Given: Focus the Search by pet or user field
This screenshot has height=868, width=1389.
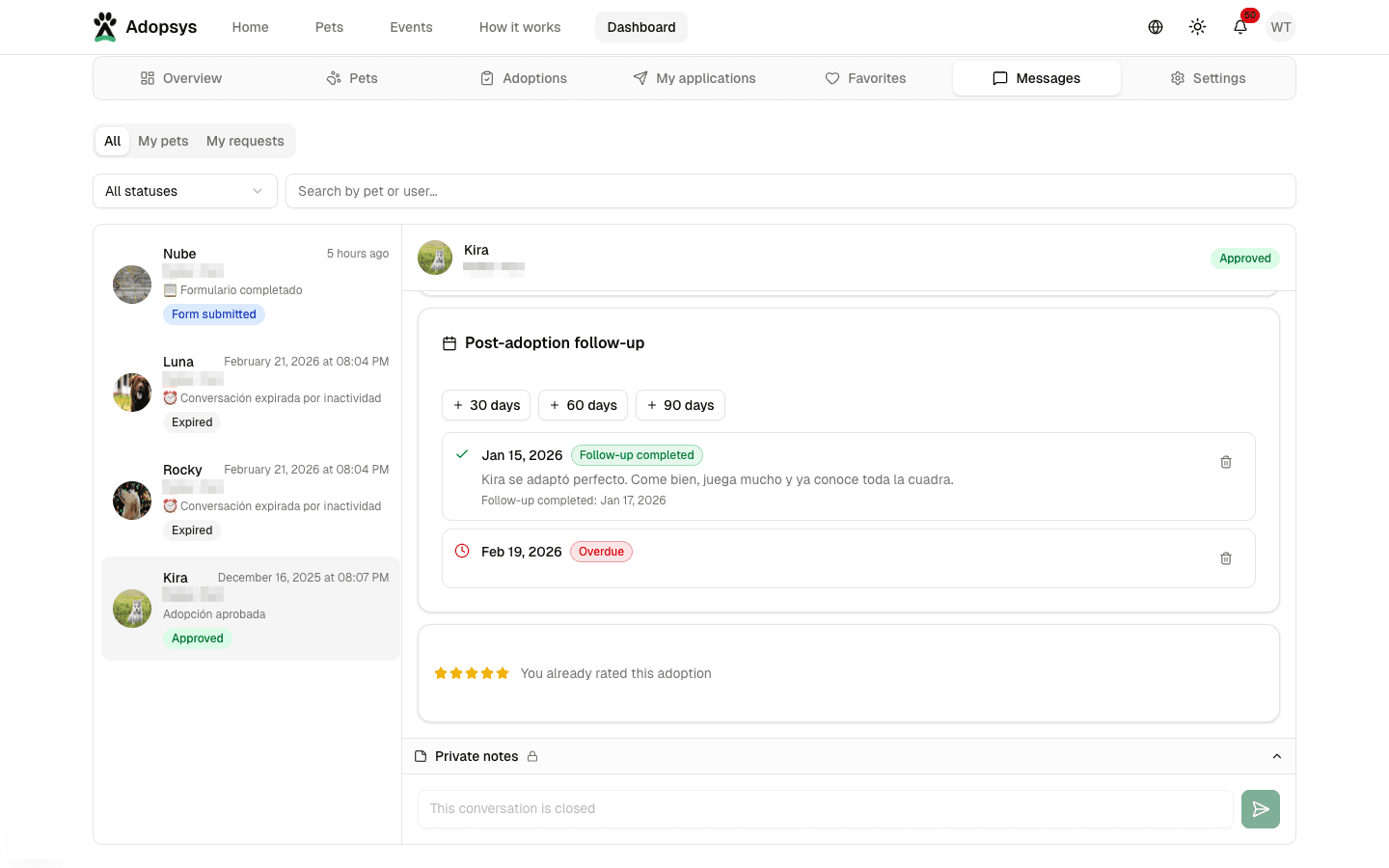Looking at the screenshot, I should click(x=790, y=191).
